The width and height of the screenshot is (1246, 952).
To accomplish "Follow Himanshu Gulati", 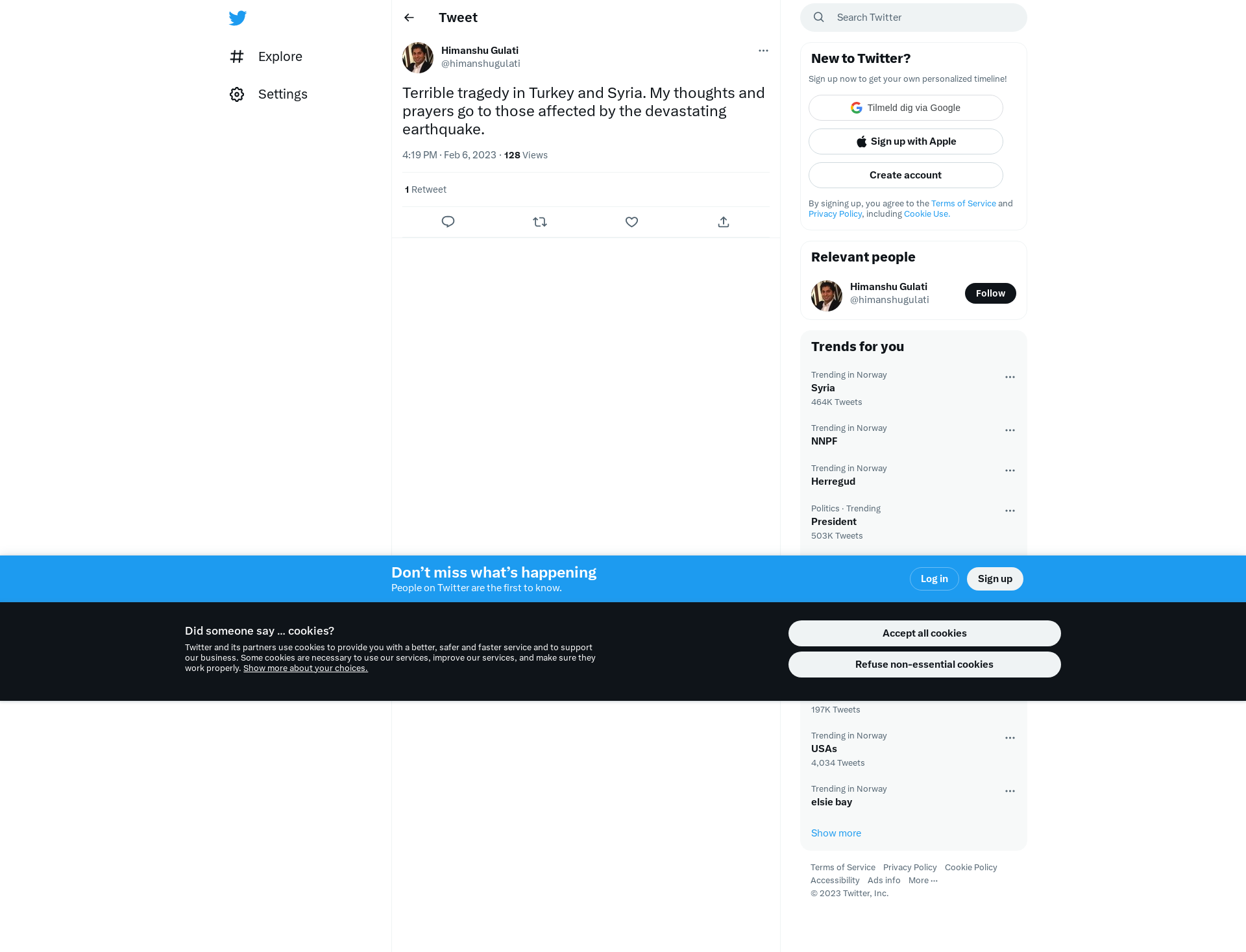I will point(990,293).
